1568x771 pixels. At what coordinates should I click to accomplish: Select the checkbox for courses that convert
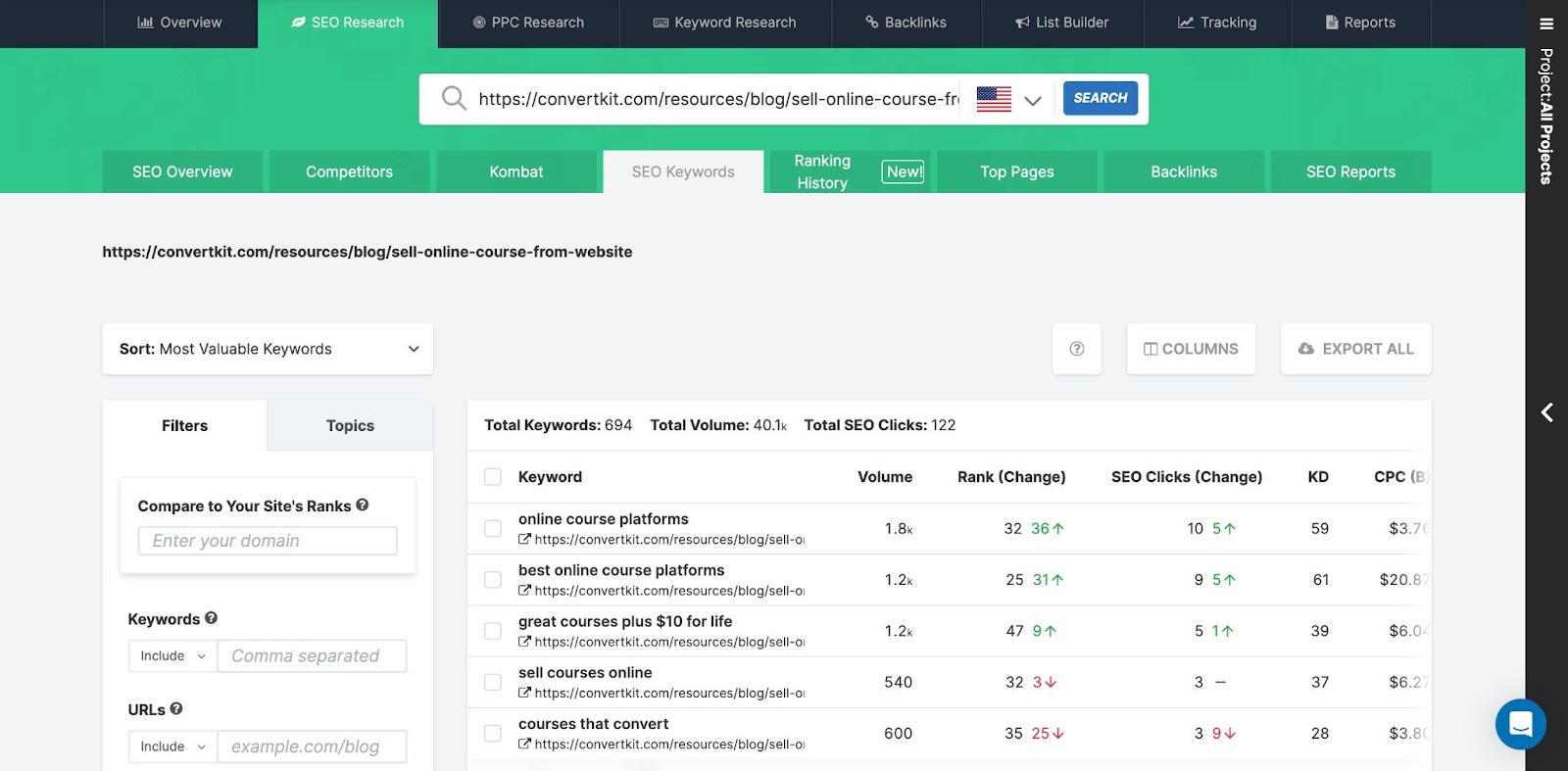493,733
